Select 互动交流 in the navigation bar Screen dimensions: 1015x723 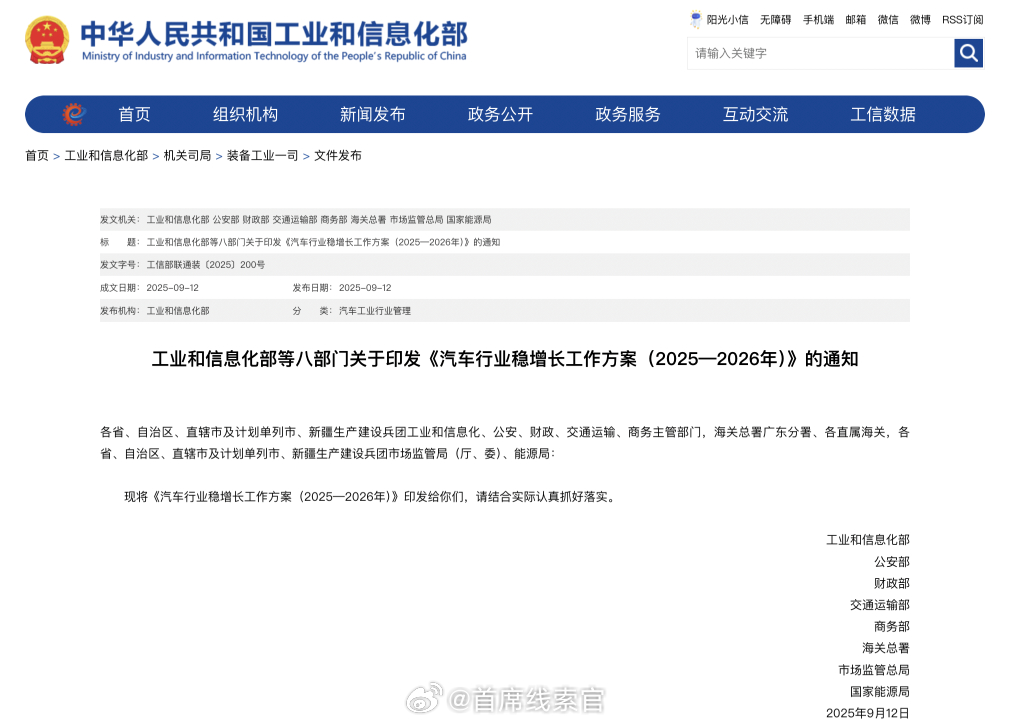pos(755,115)
